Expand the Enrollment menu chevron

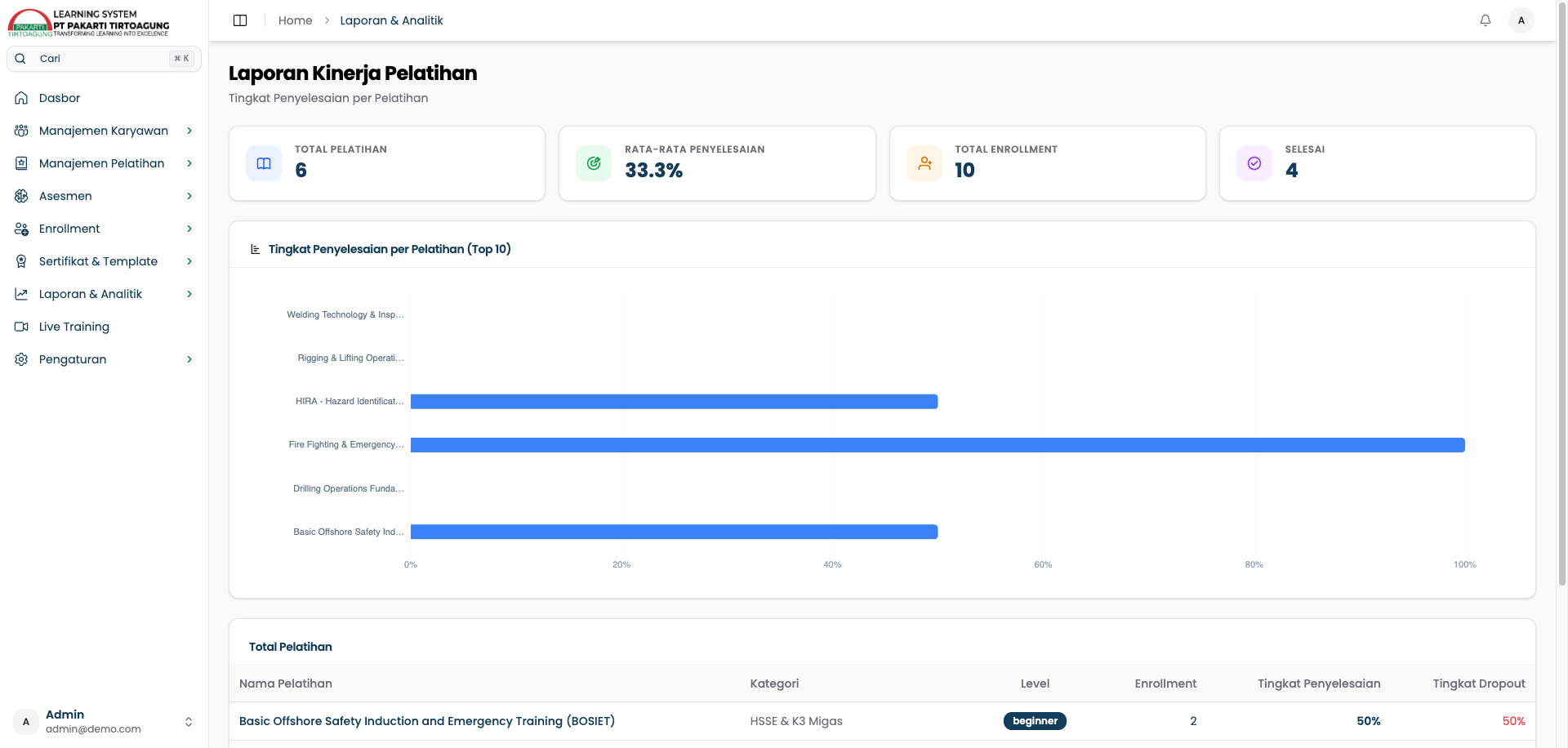click(189, 229)
